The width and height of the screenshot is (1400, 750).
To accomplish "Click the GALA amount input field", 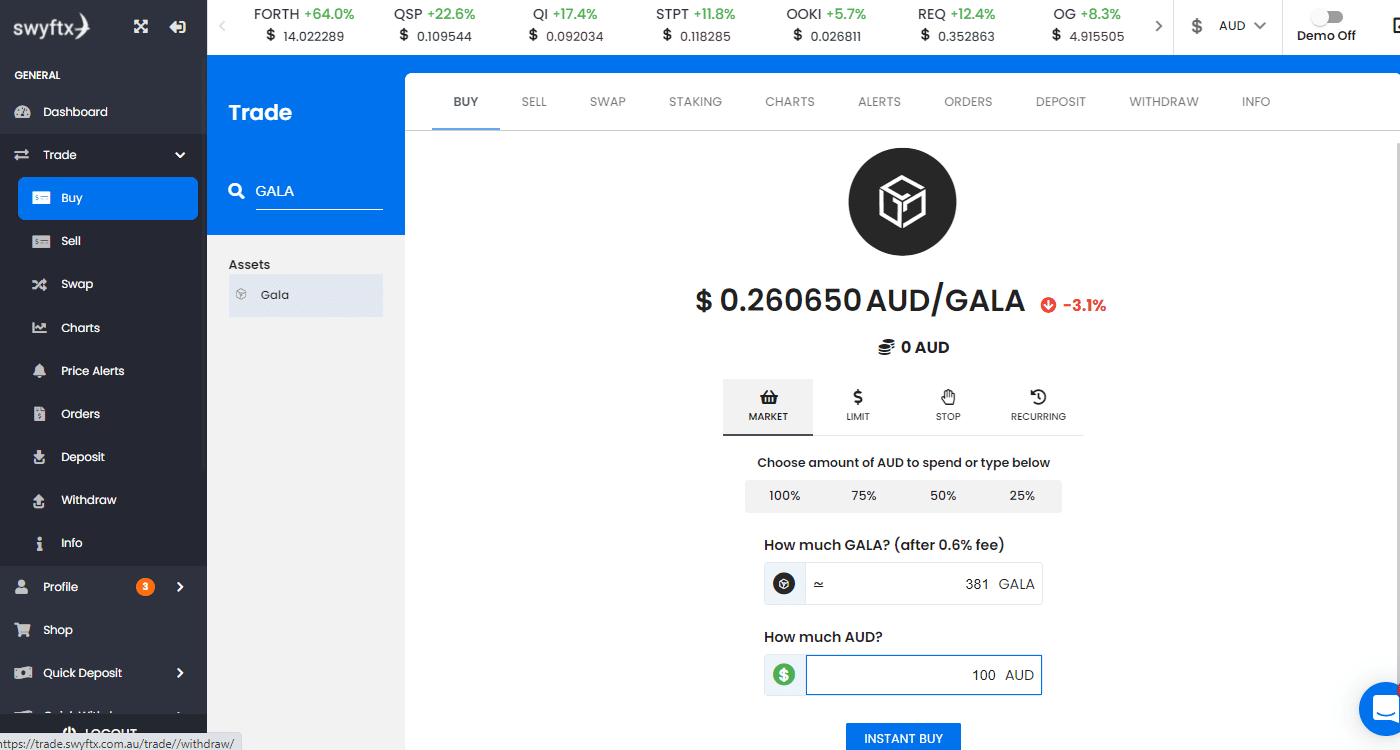I will (x=923, y=584).
